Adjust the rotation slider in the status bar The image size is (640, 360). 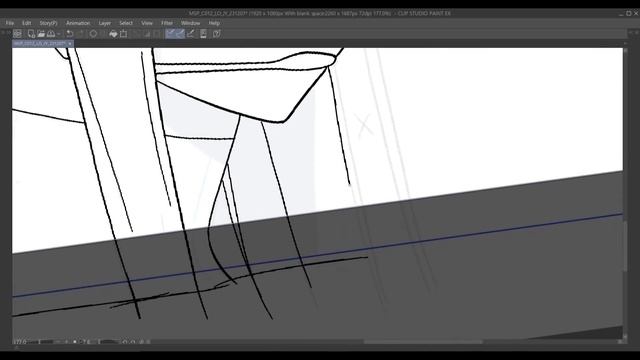click(x=109, y=342)
